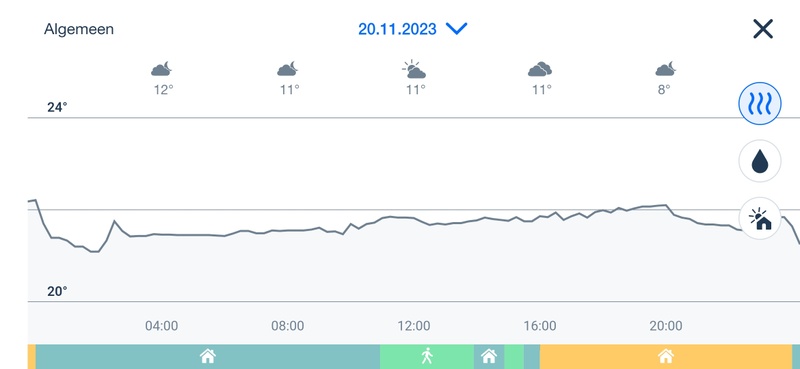Open the 20.11.2023 date dropdown
The height and width of the screenshot is (369, 800).
397,29
